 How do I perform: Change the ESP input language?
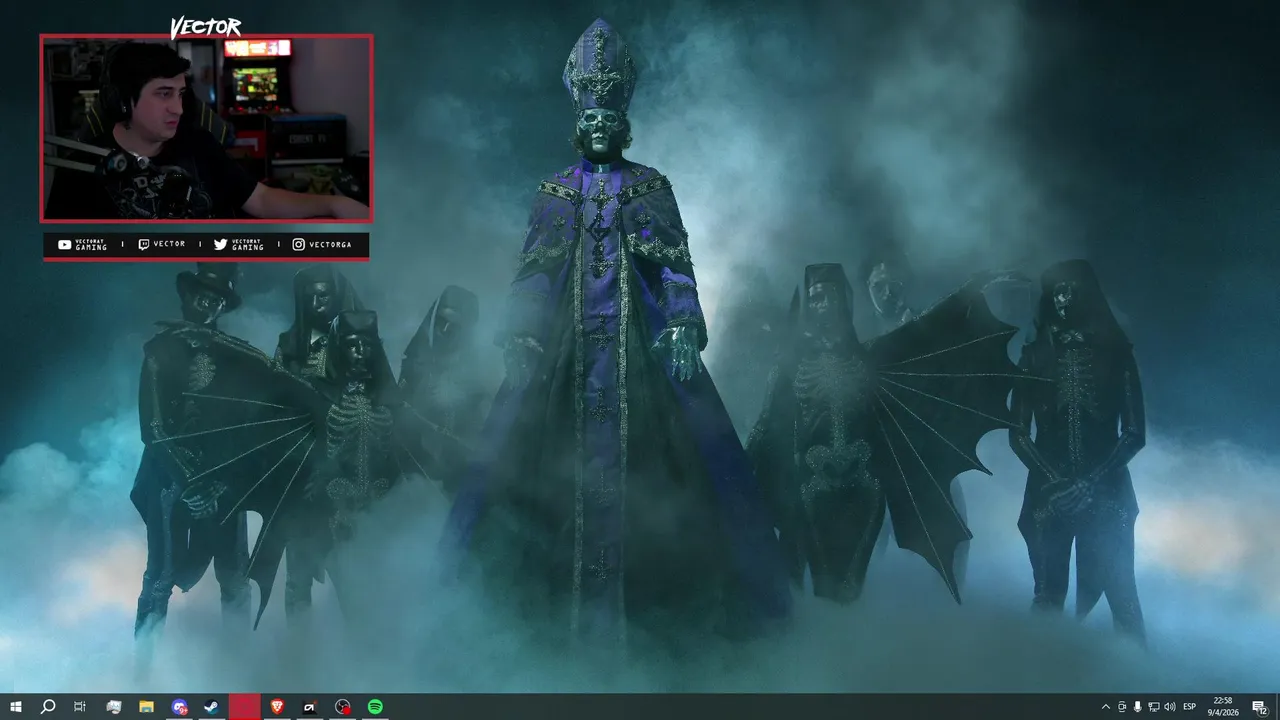1190,707
